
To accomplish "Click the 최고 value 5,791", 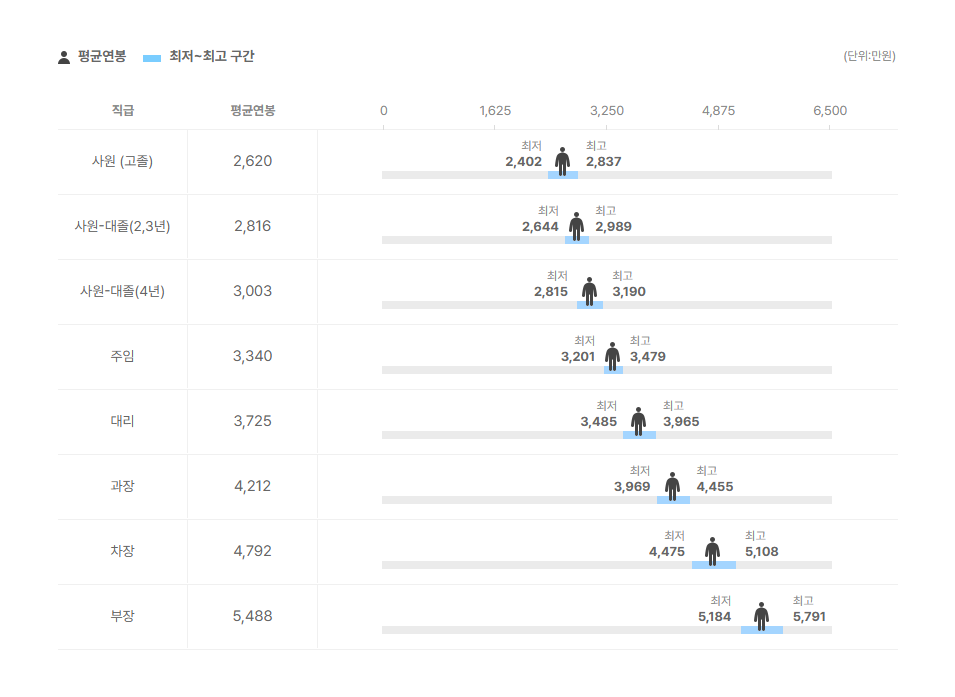I will point(809,617).
